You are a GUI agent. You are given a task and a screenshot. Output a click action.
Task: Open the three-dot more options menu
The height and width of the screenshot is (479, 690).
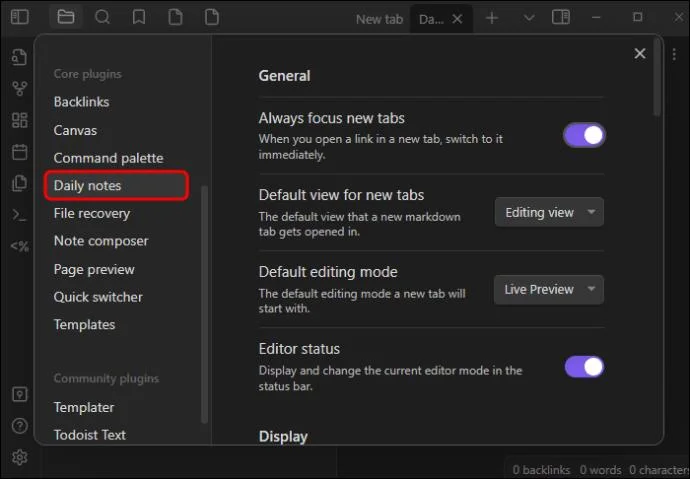pyautogui.click(x=674, y=54)
